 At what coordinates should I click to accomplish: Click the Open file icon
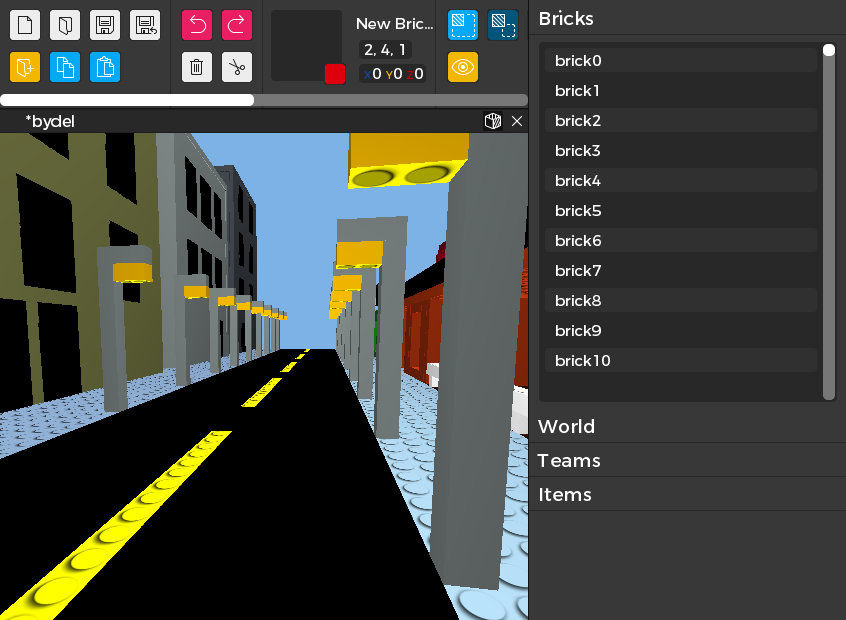65,25
